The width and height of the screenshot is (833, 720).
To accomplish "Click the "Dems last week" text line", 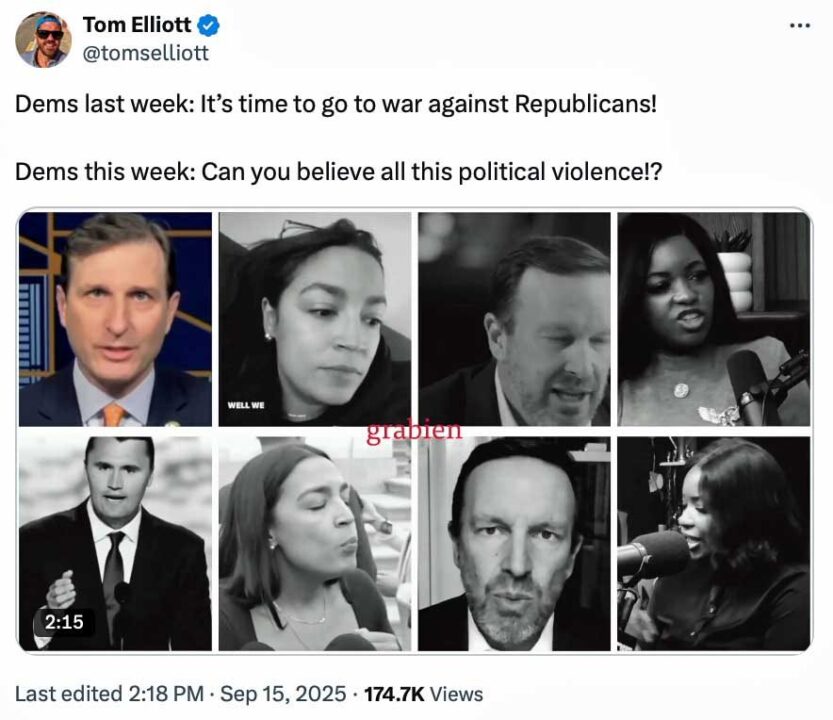I will 335,104.
